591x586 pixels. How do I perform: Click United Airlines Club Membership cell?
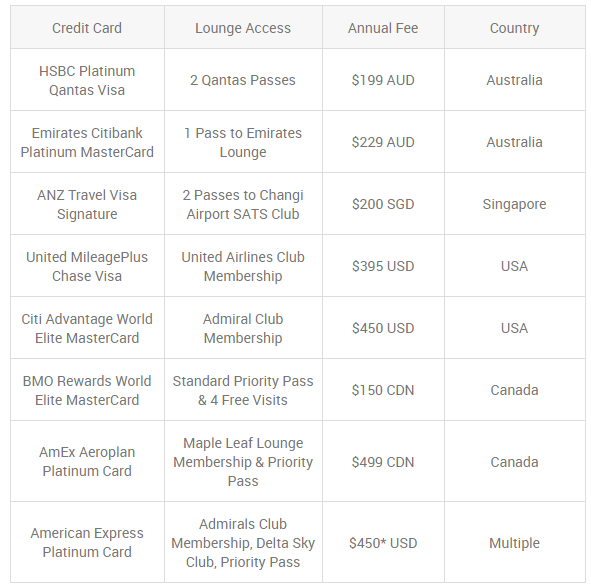click(243, 266)
